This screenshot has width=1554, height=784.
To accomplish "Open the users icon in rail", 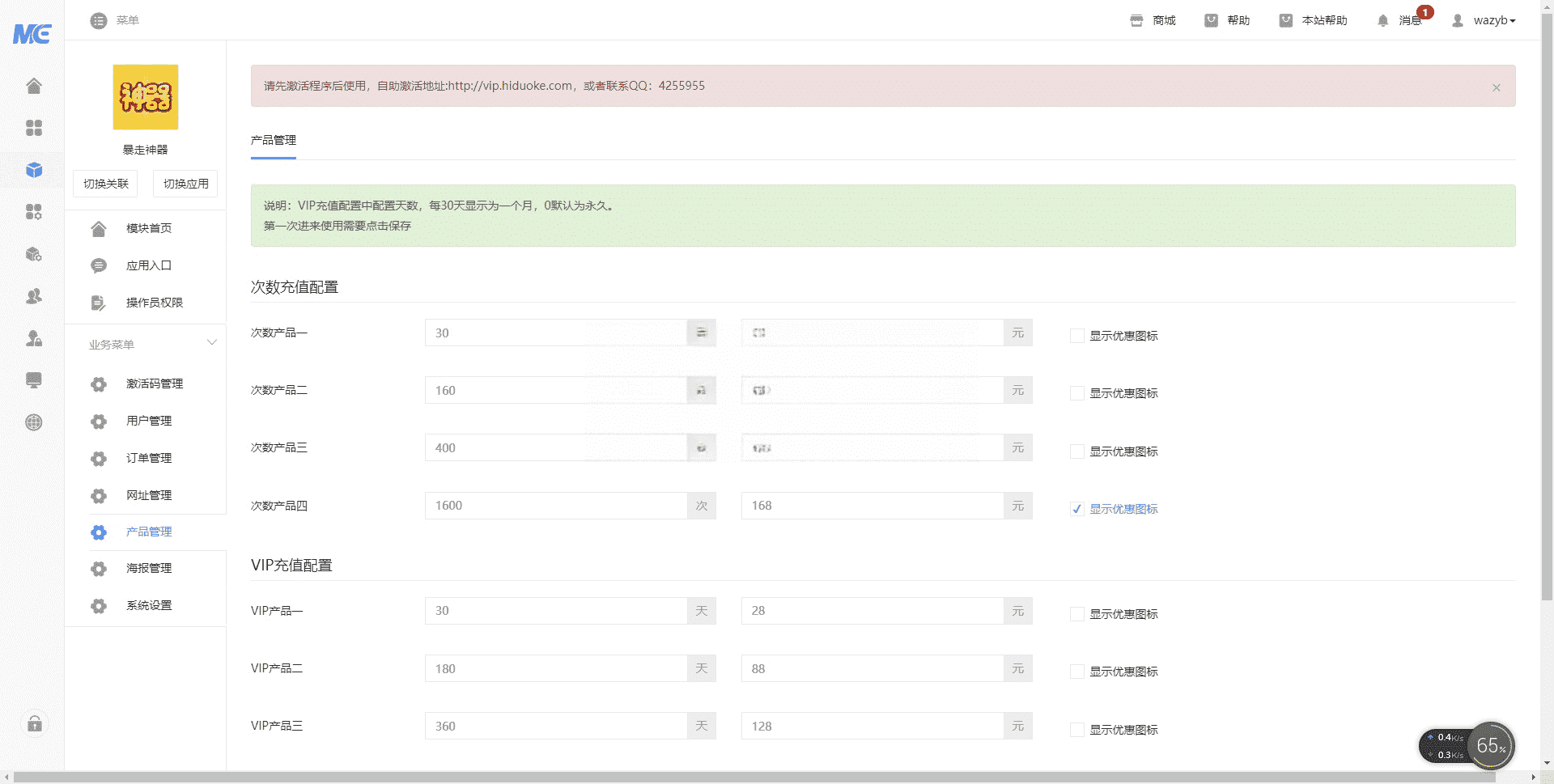I will pos(33,296).
